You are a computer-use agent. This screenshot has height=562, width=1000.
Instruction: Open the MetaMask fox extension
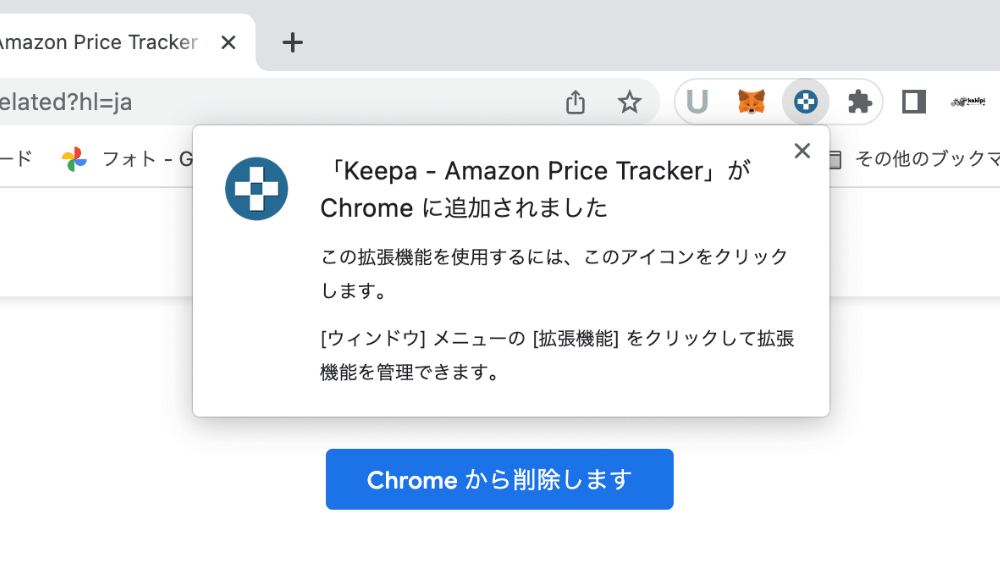click(x=751, y=101)
